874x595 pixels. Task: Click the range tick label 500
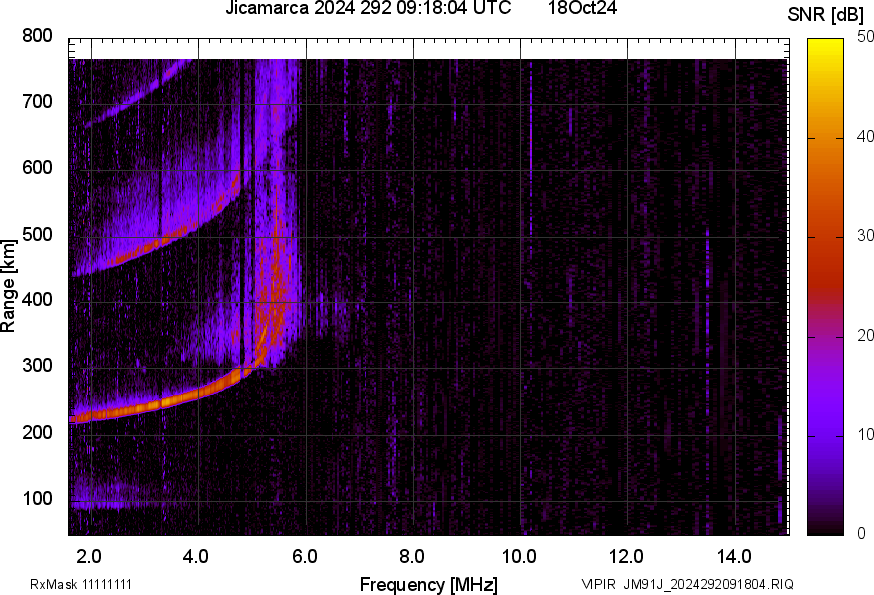point(37,234)
